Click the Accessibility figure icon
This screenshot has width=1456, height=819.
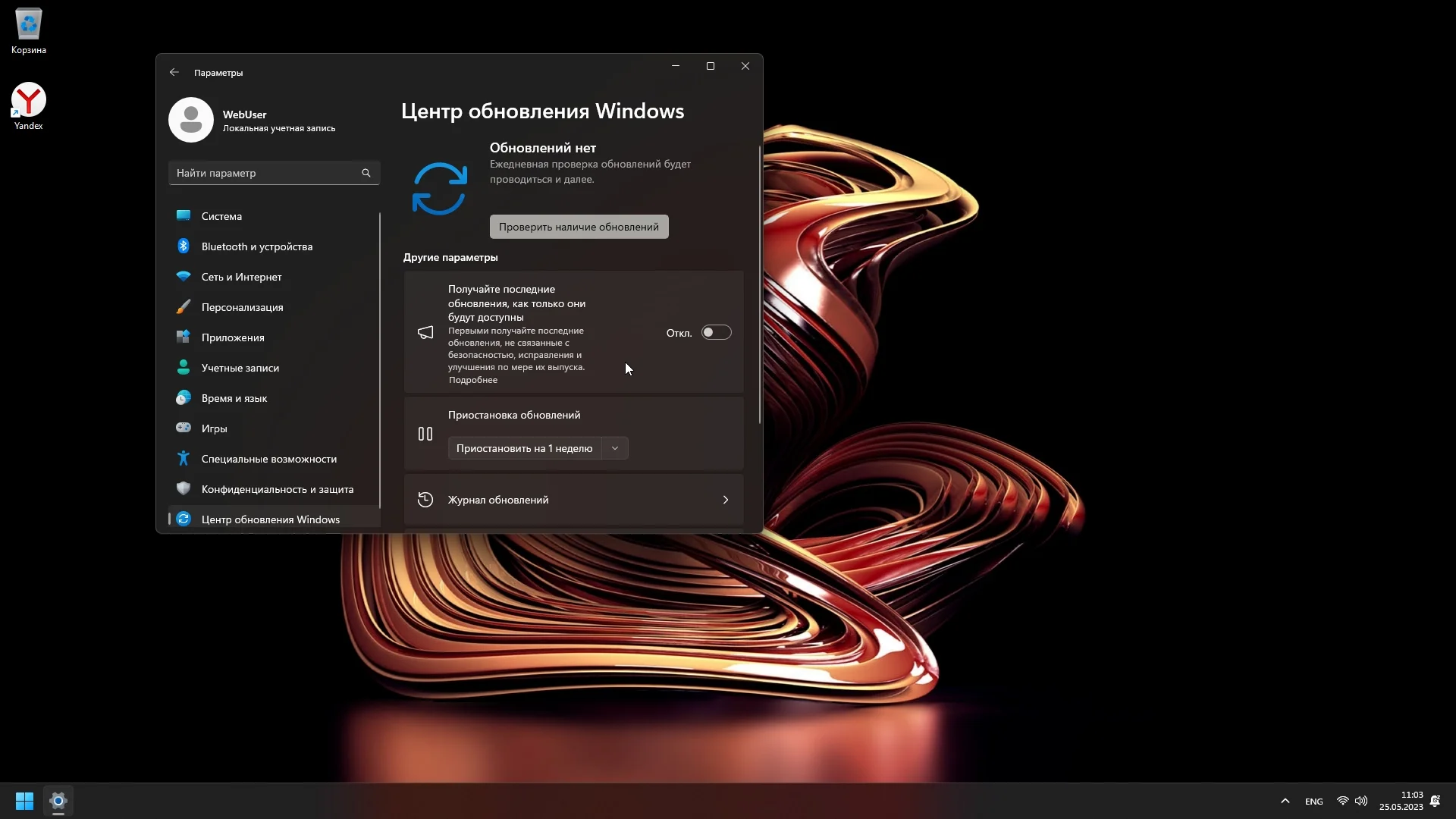184,458
